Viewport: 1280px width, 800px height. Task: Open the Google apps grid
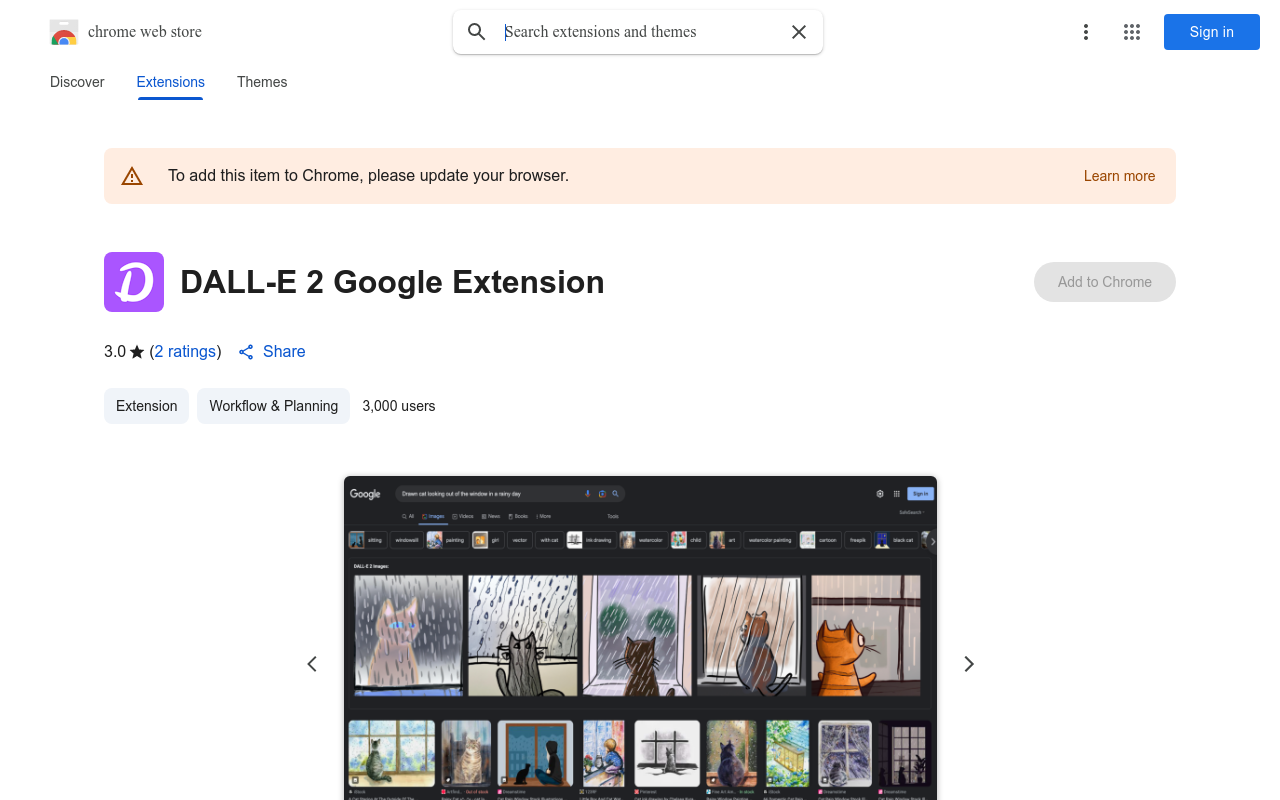pyautogui.click(x=1132, y=32)
